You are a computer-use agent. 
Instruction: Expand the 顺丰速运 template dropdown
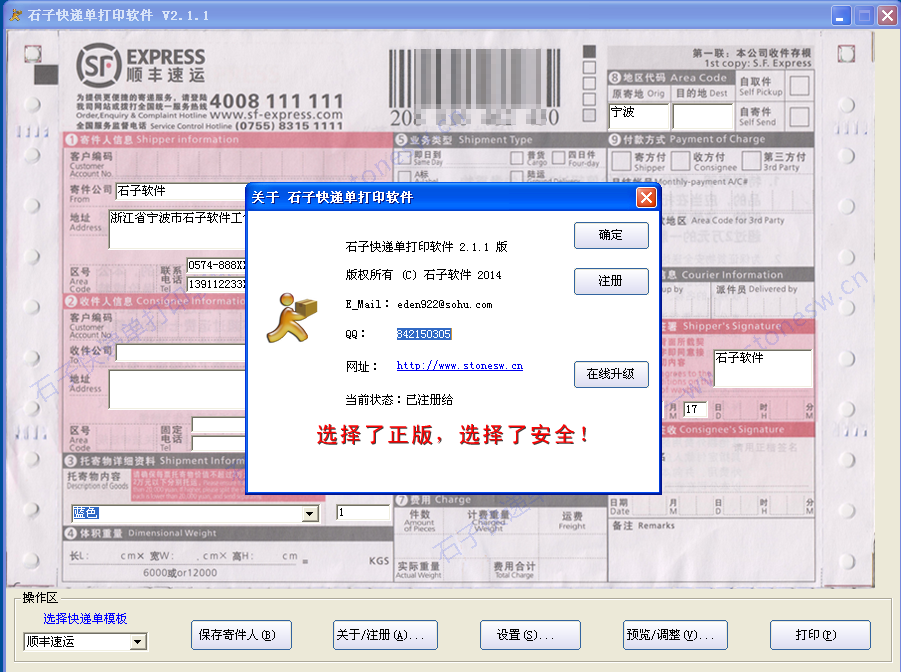(138, 642)
